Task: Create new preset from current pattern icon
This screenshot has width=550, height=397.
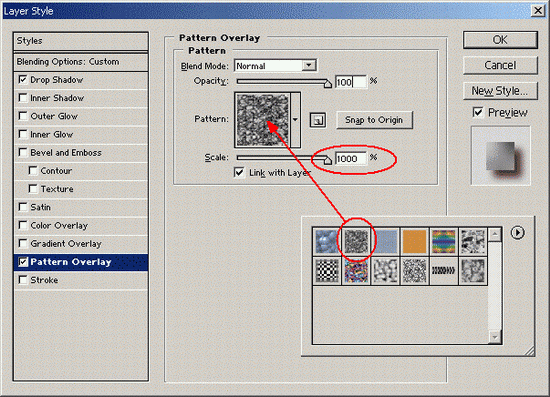Action: 318,120
